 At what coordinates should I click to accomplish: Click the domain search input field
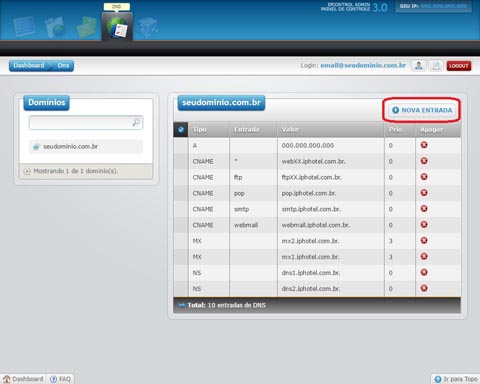click(x=86, y=122)
